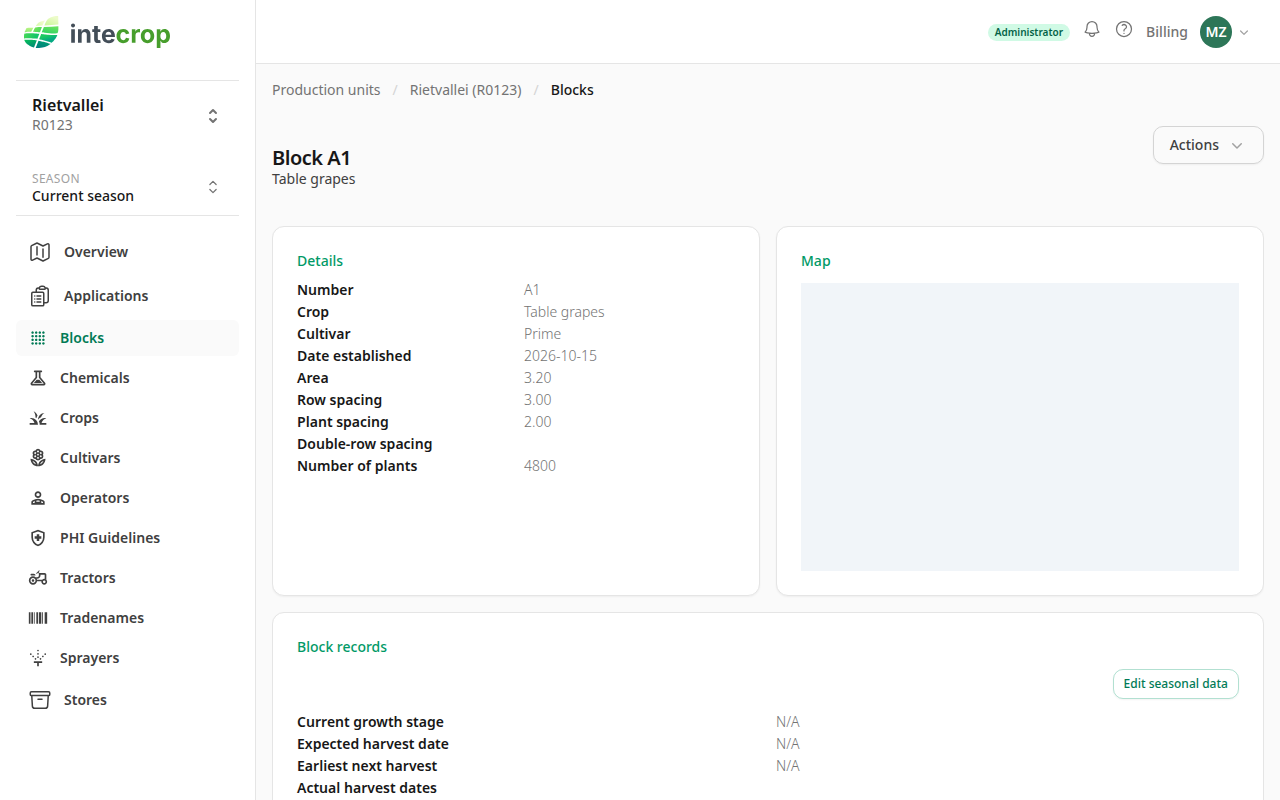Image resolution: width=1280 pixels, height=800 pixels.
Task: Click the area value 3.20
Action: (538, 378)
